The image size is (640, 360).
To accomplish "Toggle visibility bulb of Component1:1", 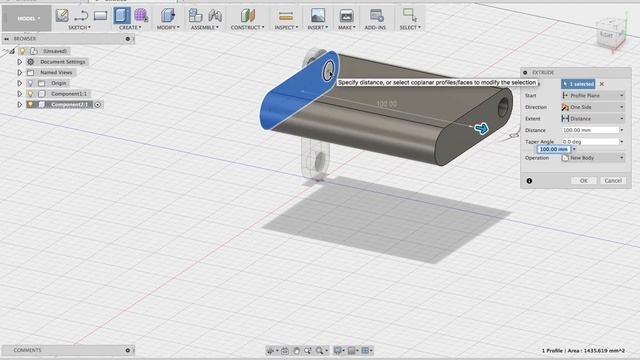I will [30, 94].
